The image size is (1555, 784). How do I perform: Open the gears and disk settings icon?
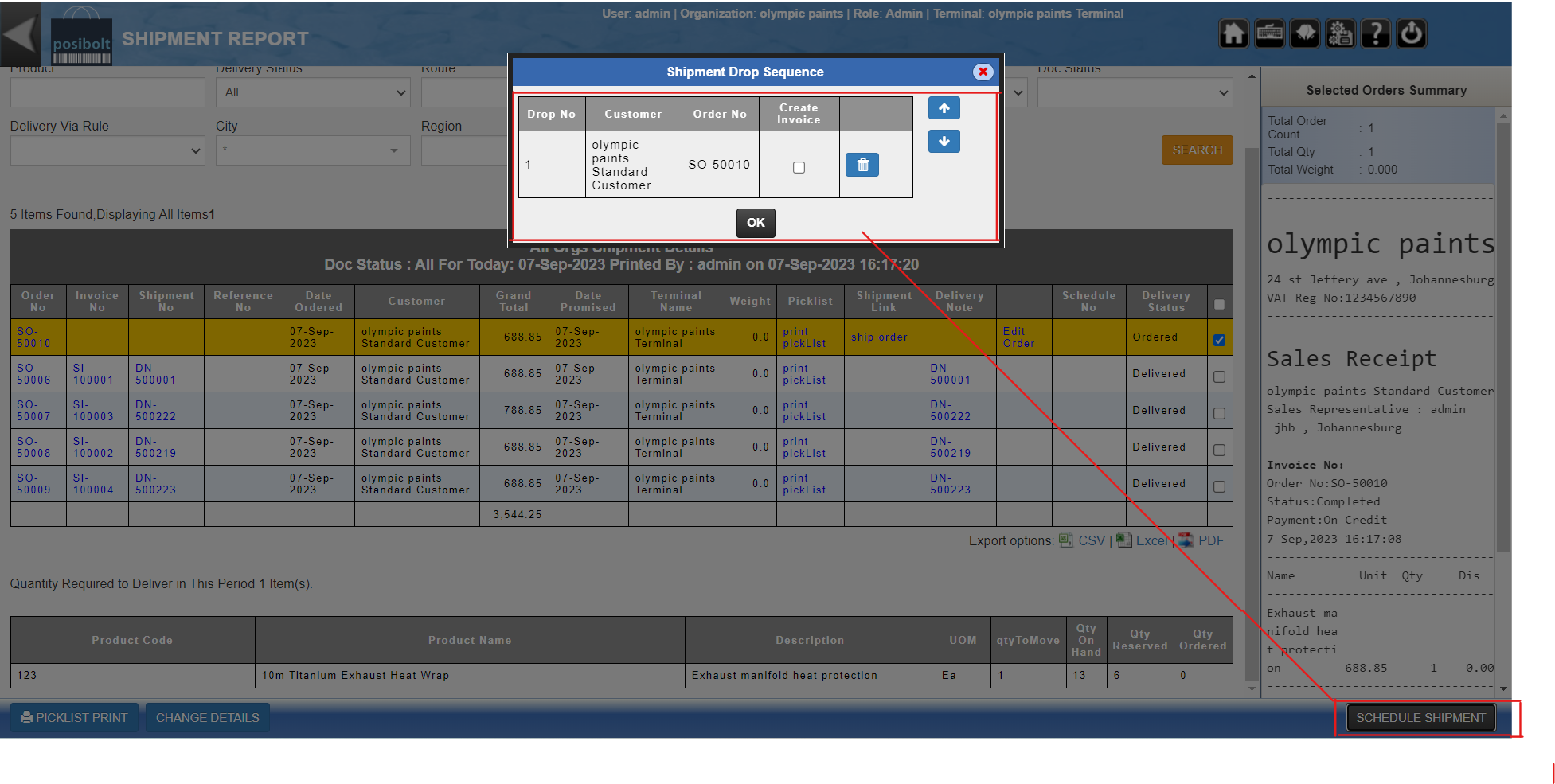[1341, 34]
